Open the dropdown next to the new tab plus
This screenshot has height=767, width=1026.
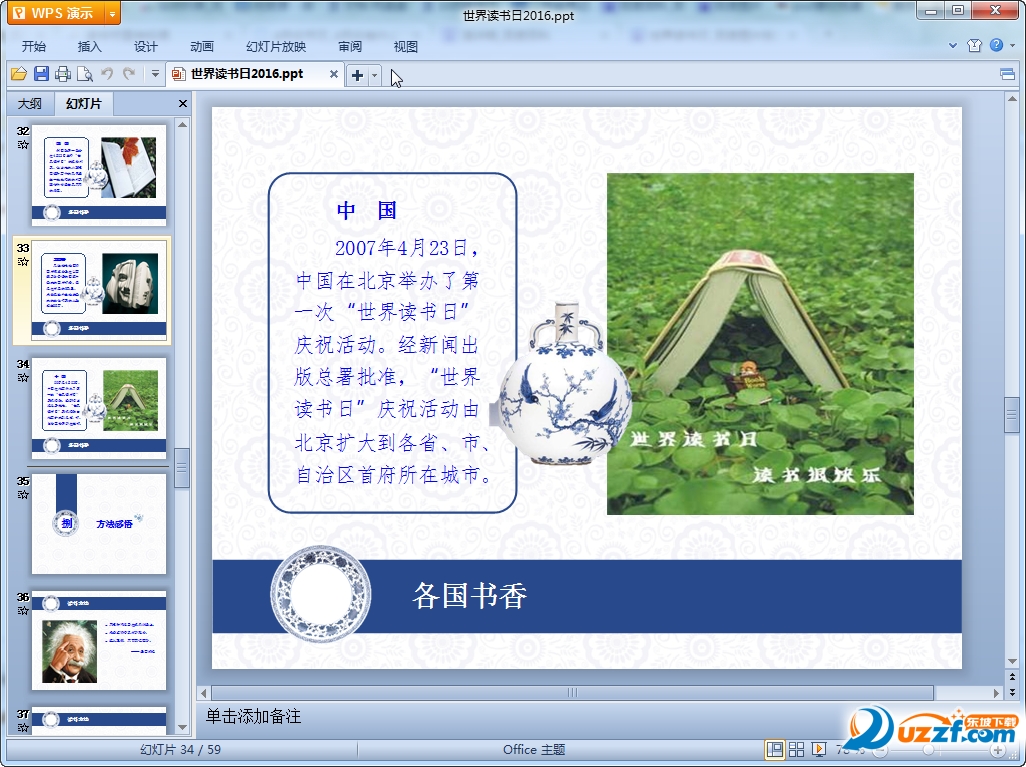tap(374, 75)
